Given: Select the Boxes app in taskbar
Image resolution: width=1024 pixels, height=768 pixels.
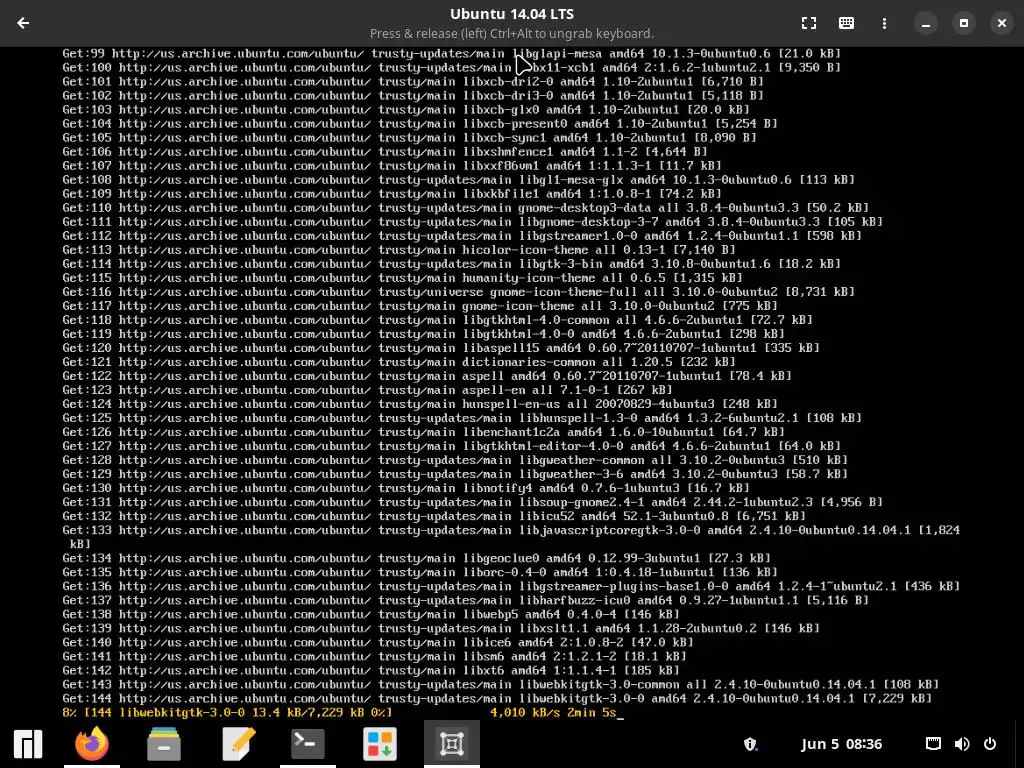Looking at the screenshot, I should [x=452, y=744].
